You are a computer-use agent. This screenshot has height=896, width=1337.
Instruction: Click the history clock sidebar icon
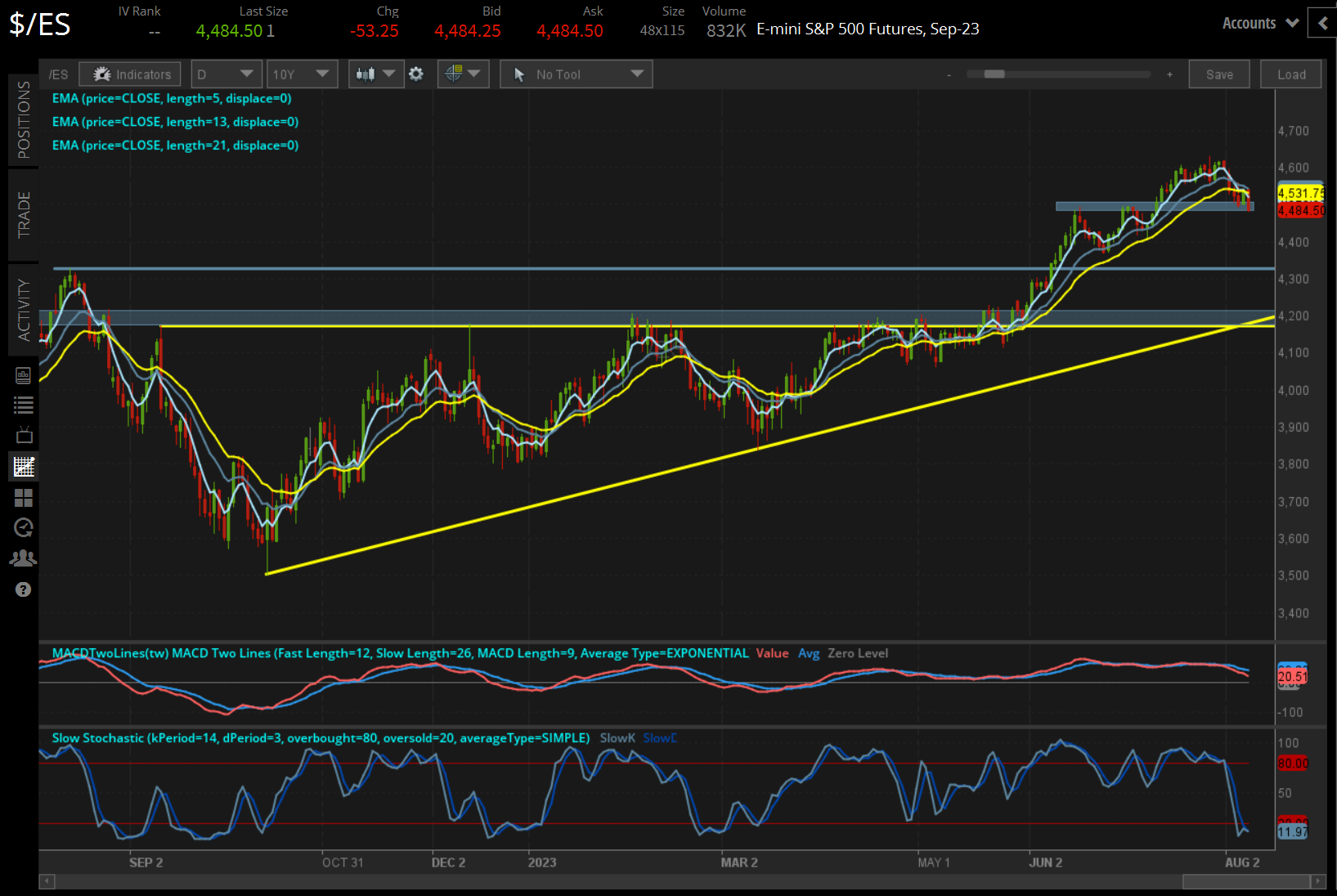[x=23, y=527]
